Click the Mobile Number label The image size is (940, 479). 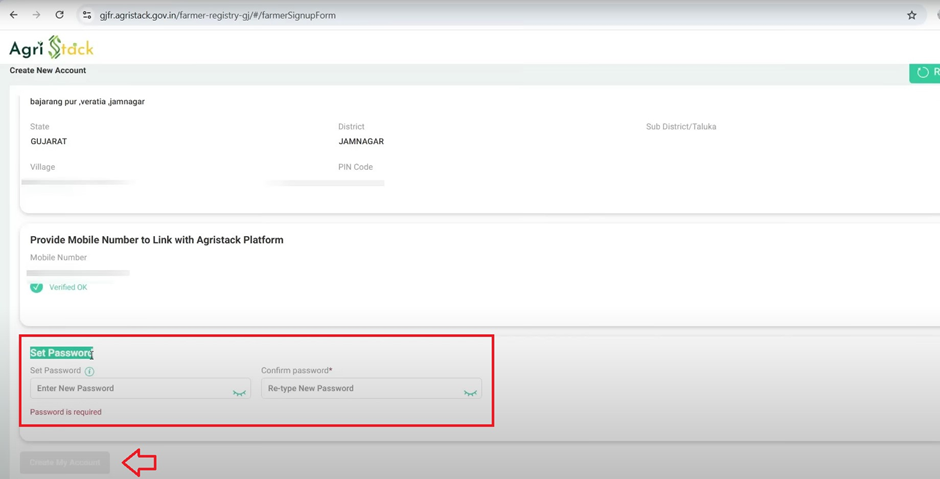pos(59,257)
